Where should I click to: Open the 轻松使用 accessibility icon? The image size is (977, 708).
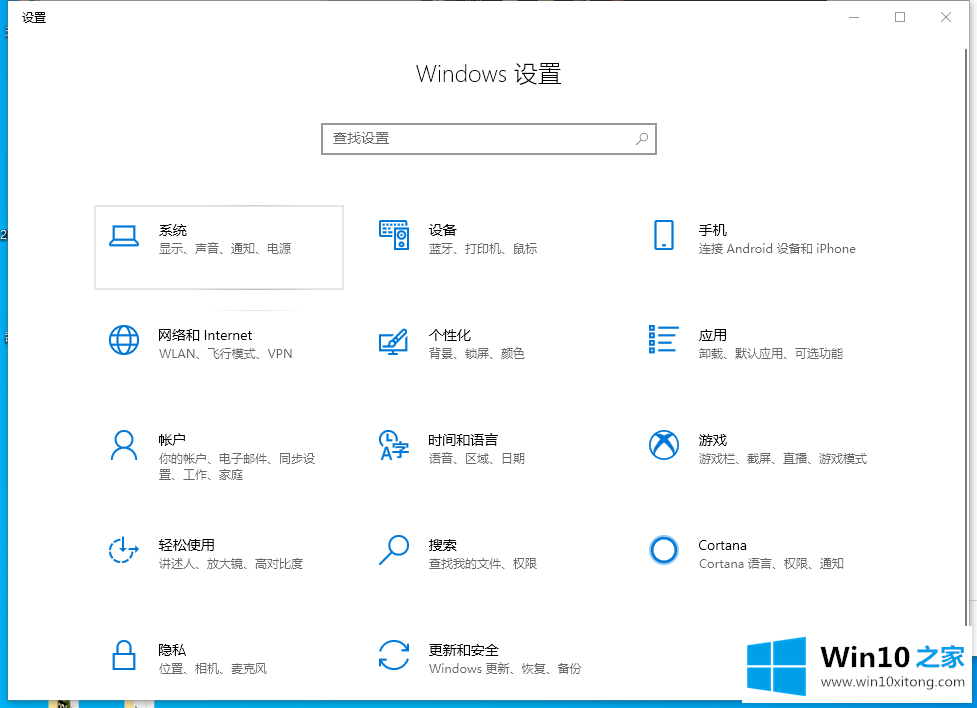pos(123,550)
